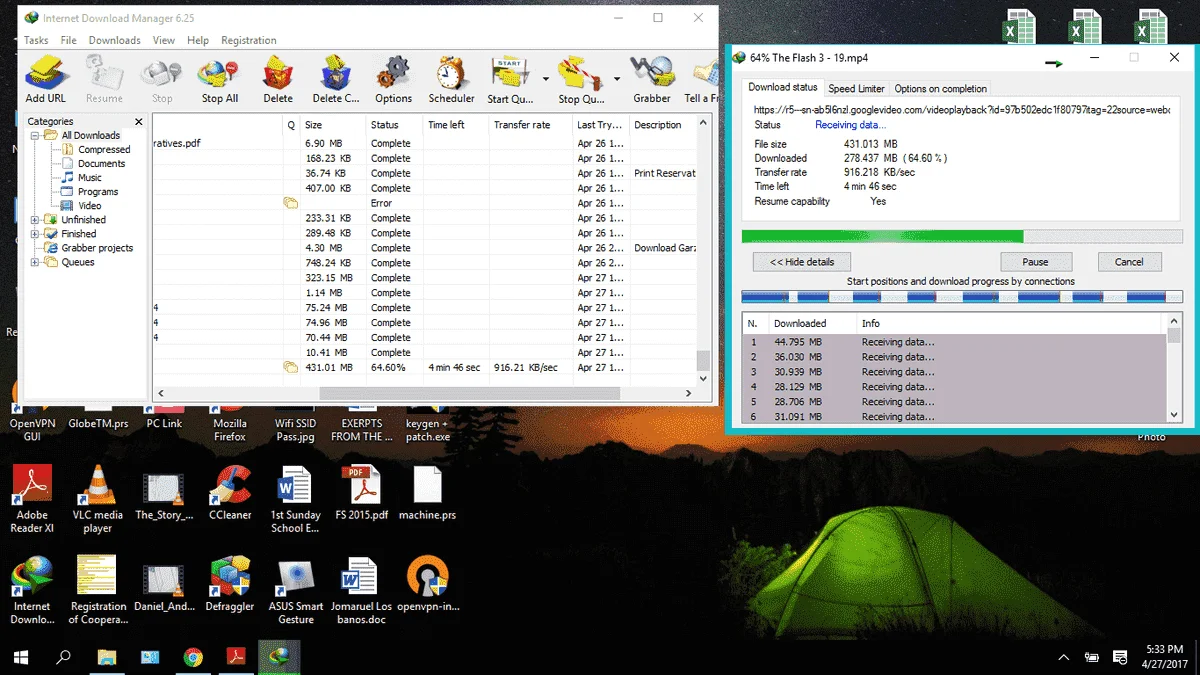Screen dimensions: 1200x675
Task: Pause The Flash 3 download
Action: (1035, 262)
